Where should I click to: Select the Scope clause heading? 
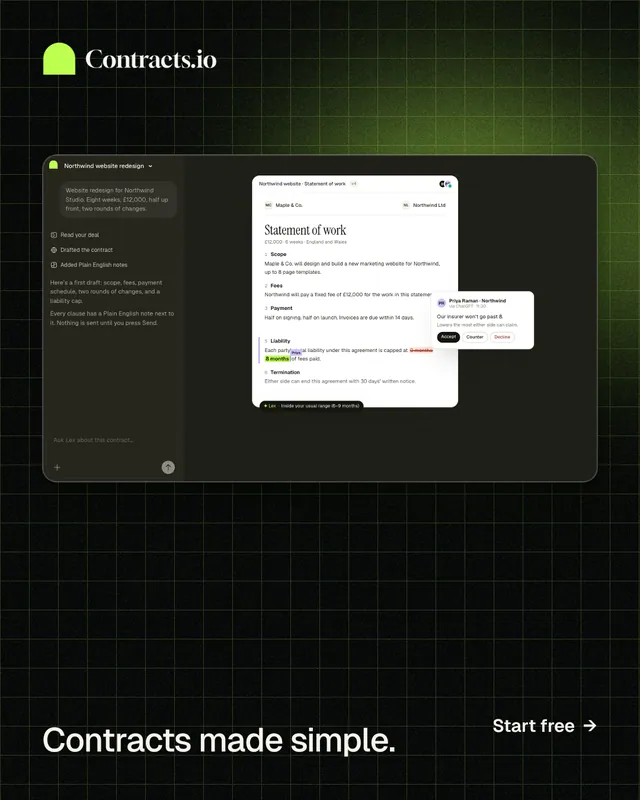278,254
